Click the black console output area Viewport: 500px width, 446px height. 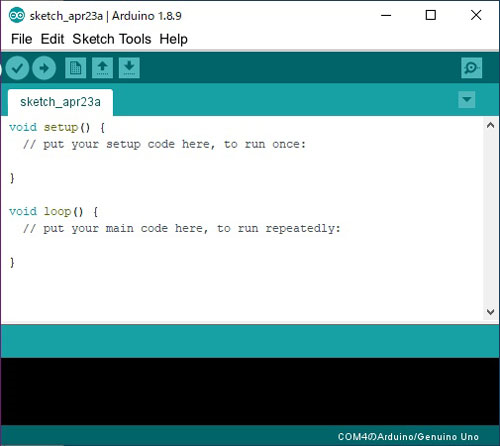[x=250, y=391]
